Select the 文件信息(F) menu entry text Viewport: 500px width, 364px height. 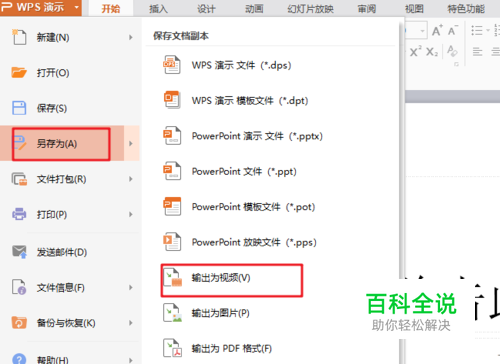pyautogui.click(x=61, y=287)
